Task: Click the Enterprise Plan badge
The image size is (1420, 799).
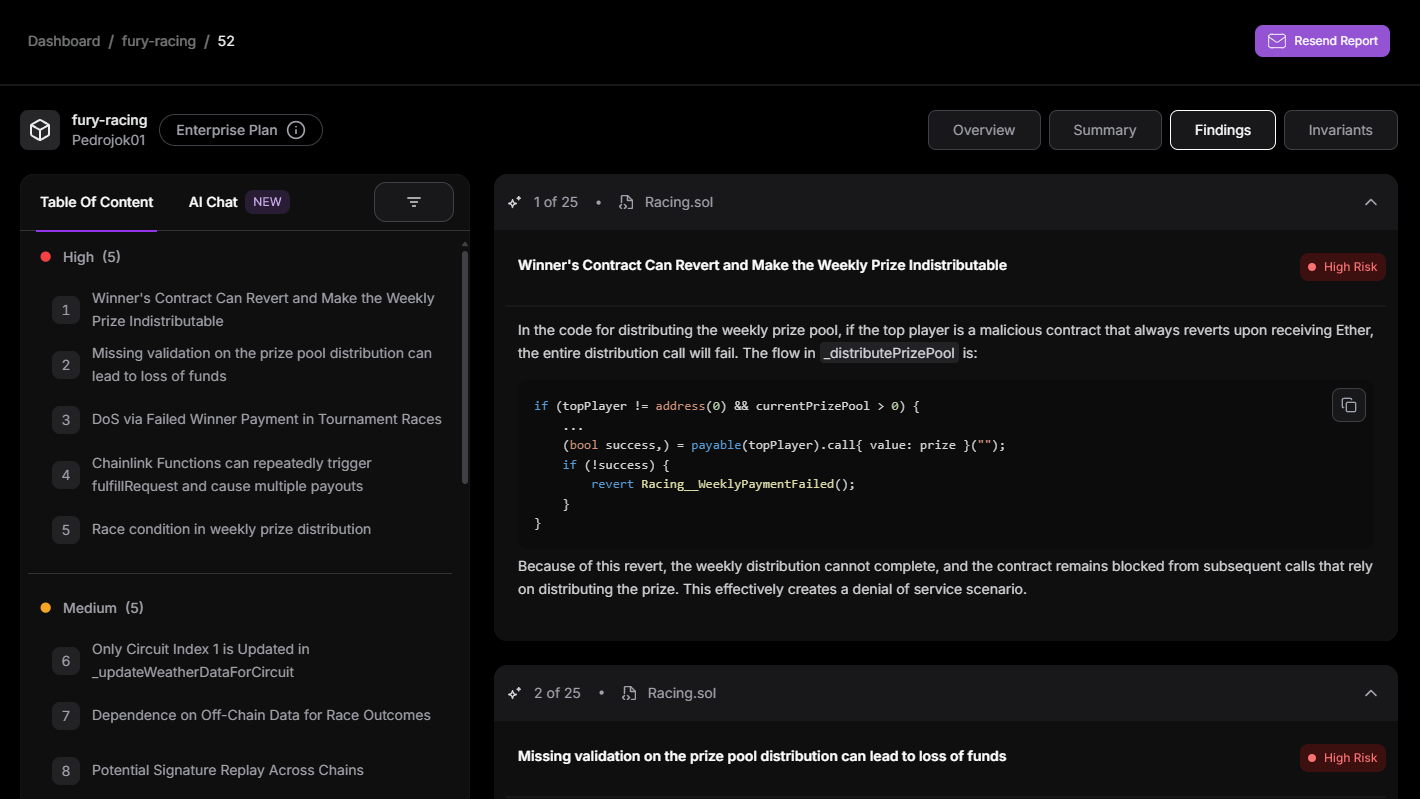Action: [241, 130]
